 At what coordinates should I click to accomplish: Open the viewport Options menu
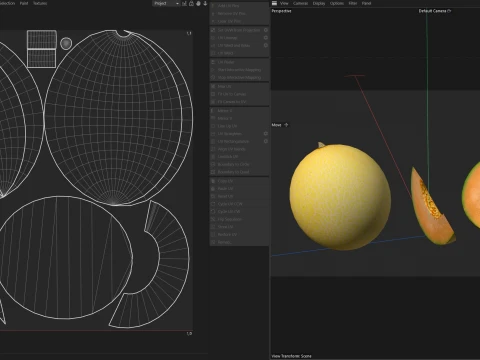click(337, 3)
